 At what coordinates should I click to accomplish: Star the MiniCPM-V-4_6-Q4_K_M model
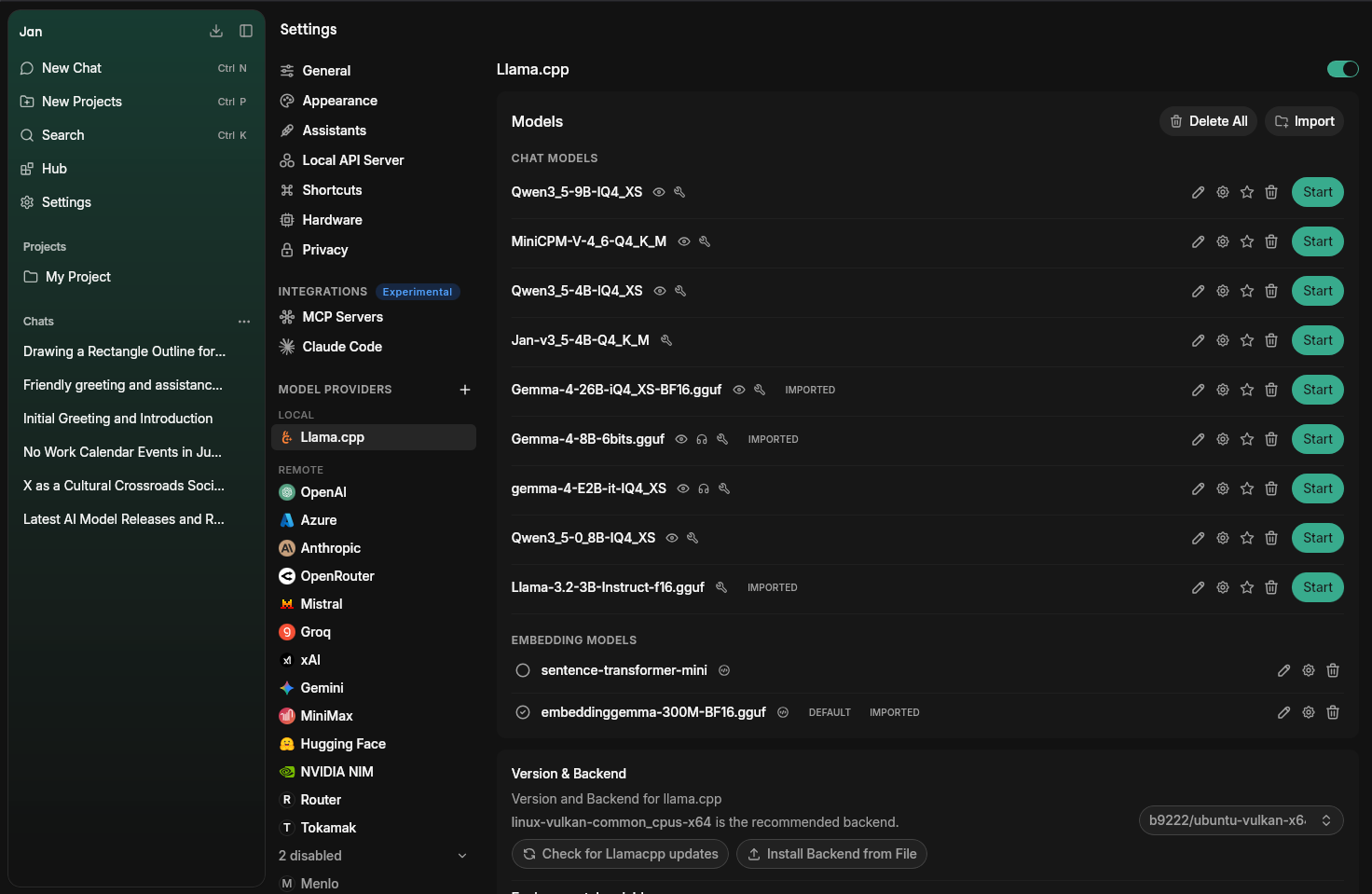(x=1247, y=241)
